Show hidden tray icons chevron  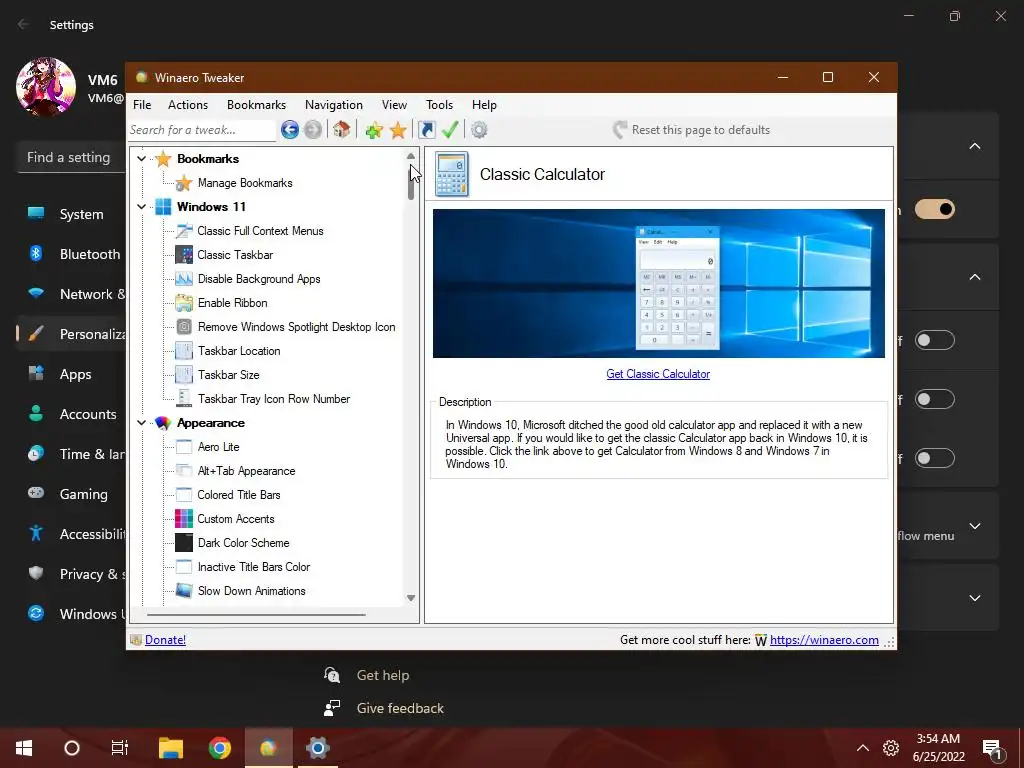[x=863, y=748]
